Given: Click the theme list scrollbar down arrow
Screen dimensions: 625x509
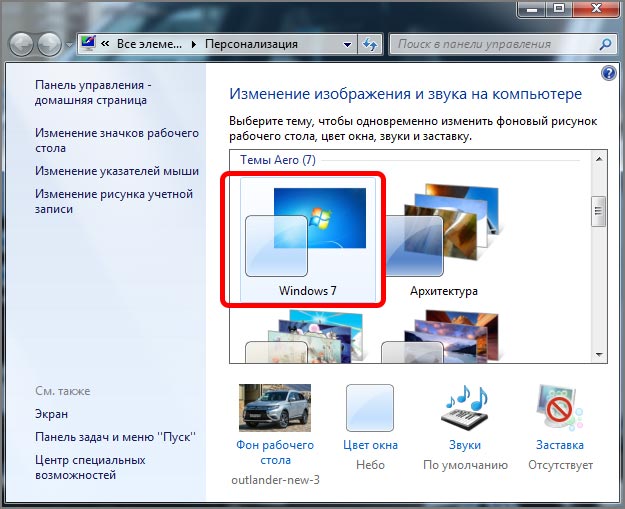Looking at the screenshot, I should pyautogui.click(x=599, y=354).
